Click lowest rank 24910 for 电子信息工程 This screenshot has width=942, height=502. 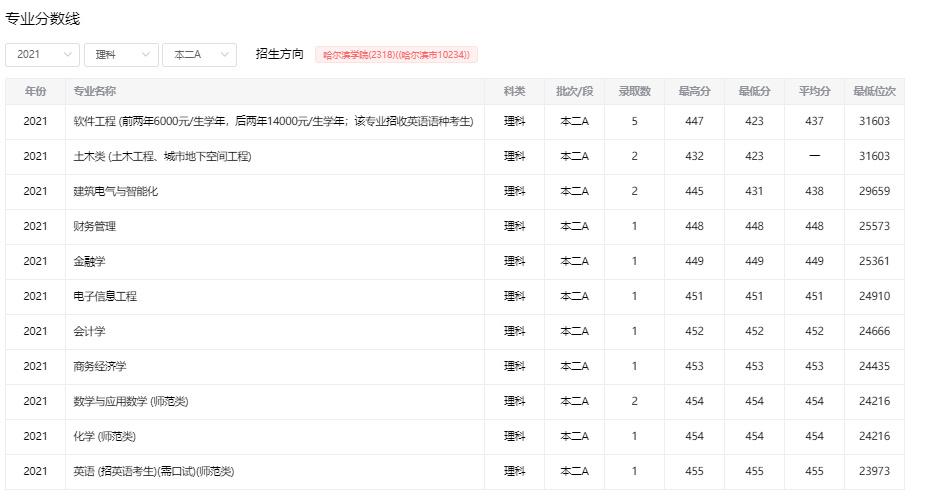(875, 296)
